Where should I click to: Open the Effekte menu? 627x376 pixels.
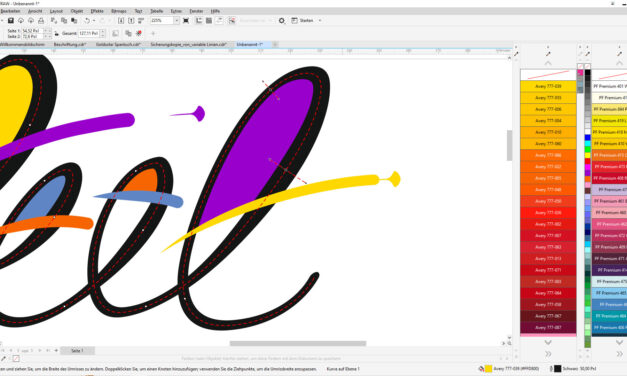(x=97, y=11)
